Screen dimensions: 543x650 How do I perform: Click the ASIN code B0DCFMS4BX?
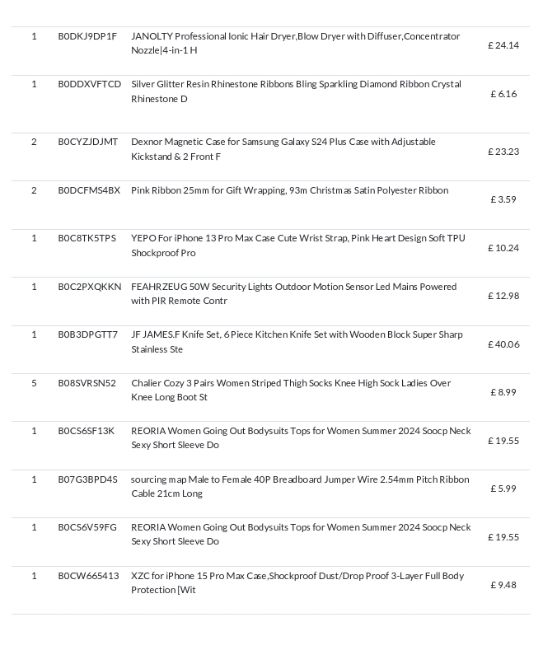(89, 191)
